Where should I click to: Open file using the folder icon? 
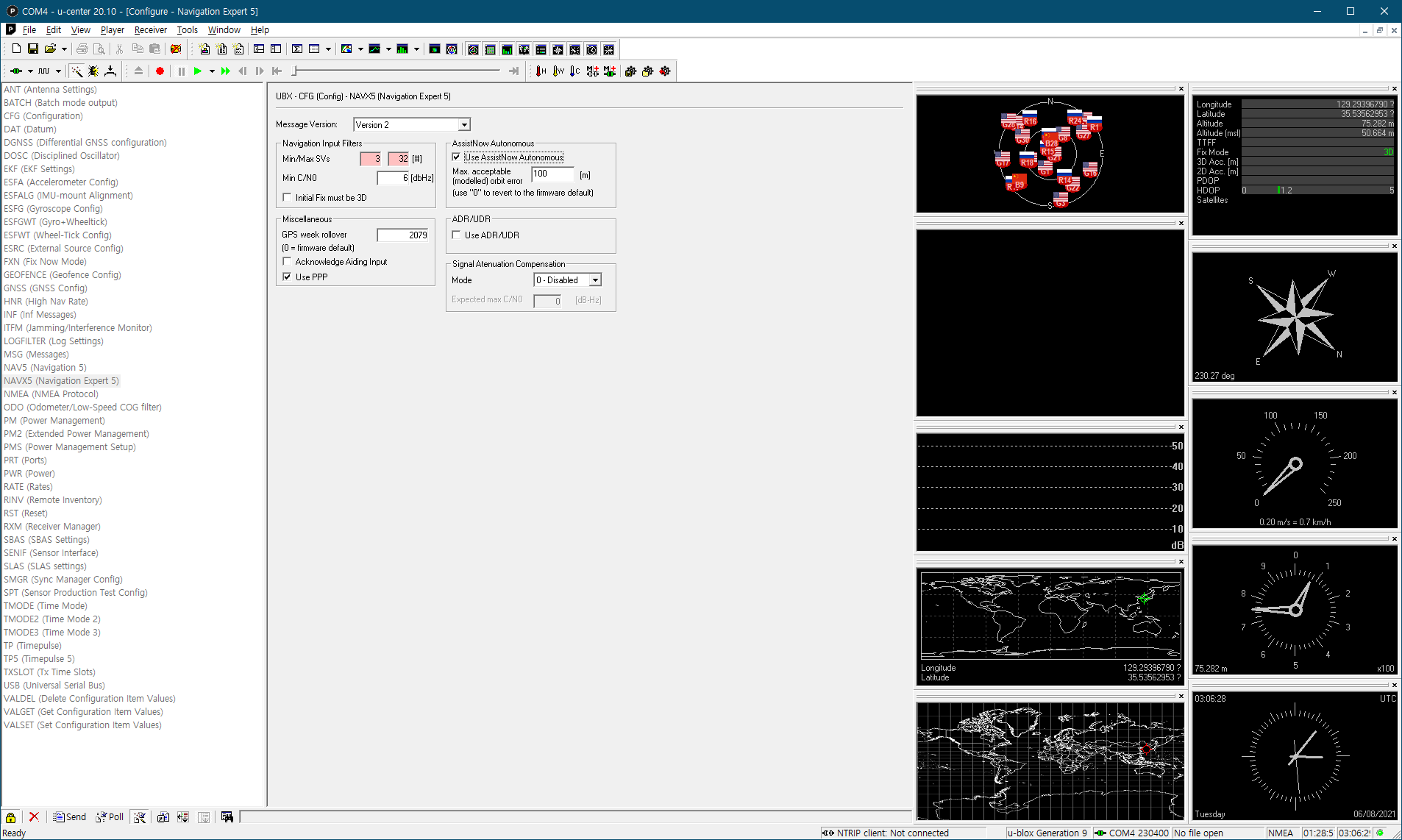click(50, 49)
